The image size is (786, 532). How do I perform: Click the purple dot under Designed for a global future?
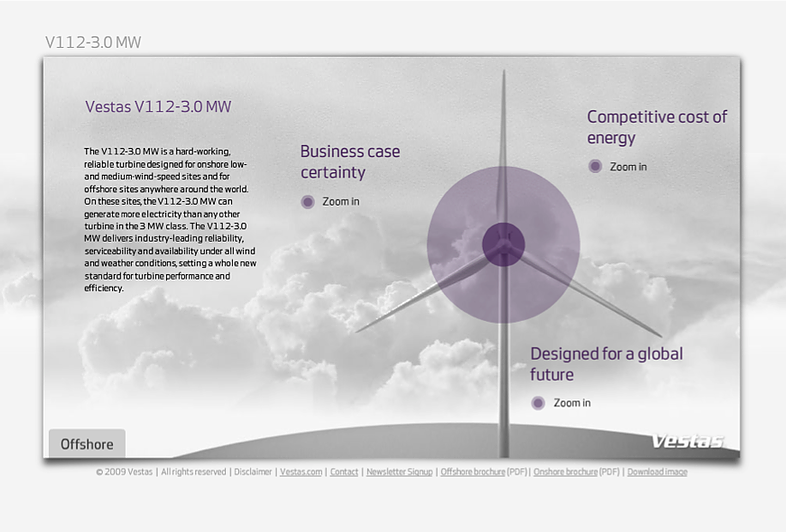tap(538, 403)
